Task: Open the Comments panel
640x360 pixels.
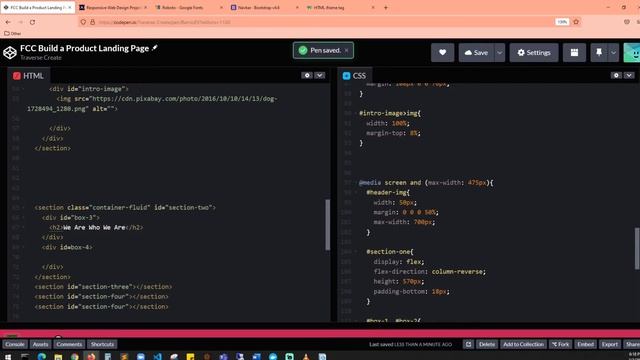Action: [69, 344]
